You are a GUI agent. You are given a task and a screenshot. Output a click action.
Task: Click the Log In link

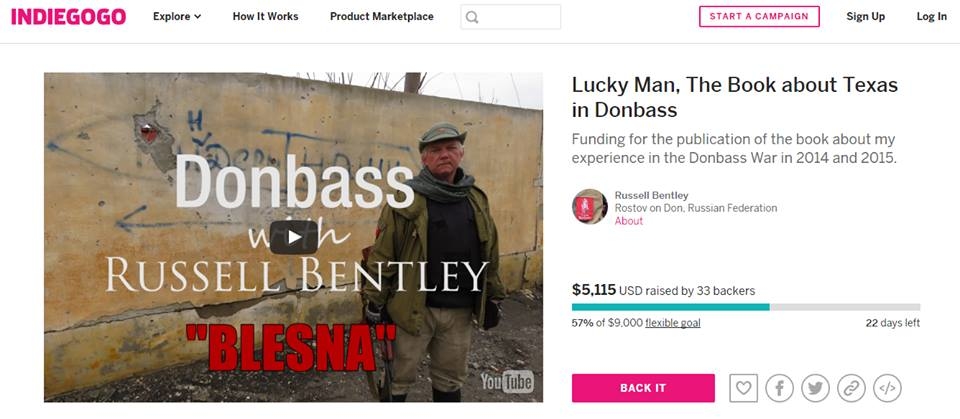[x=931, y=17]
